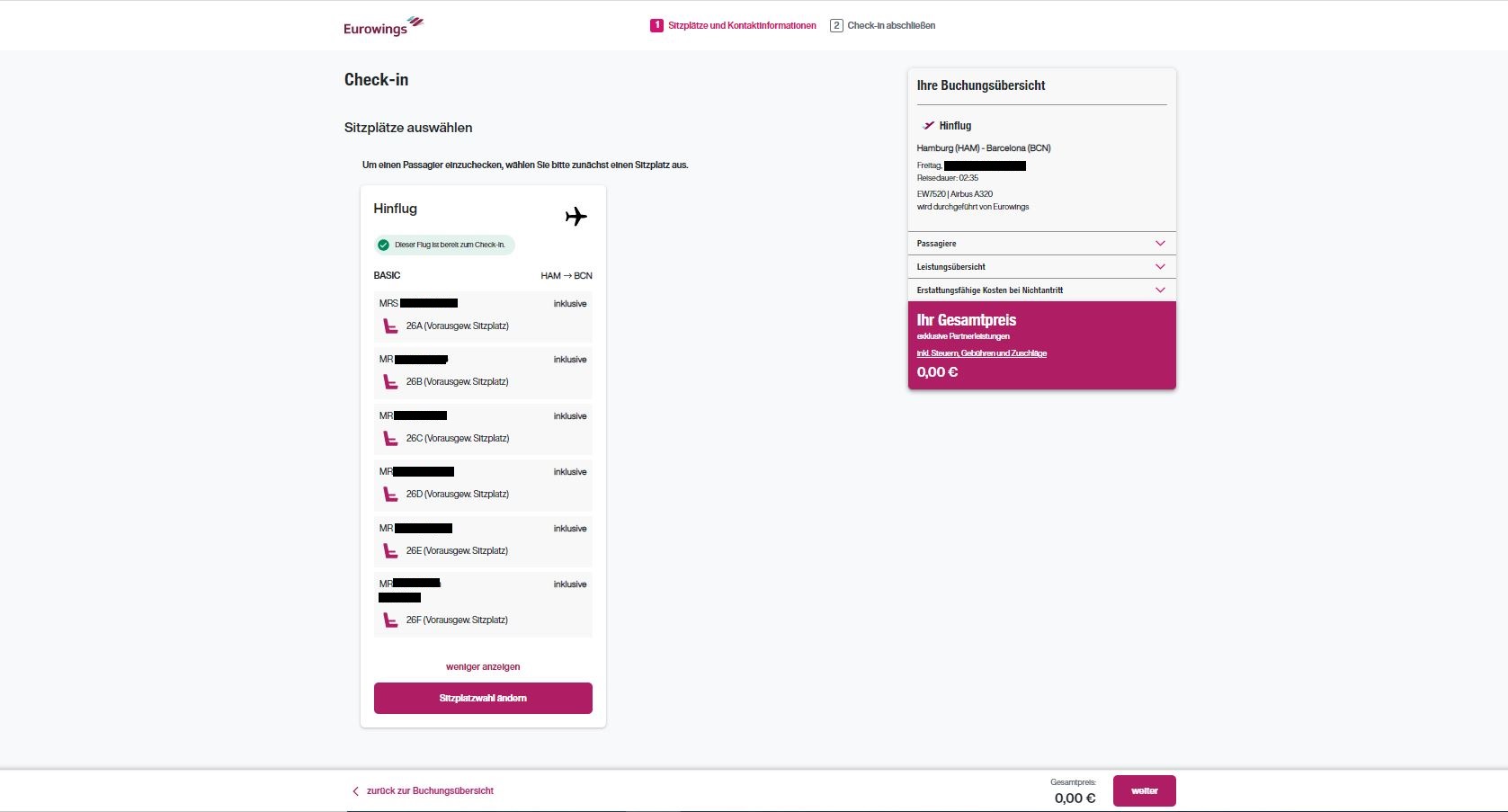Image resolution: width=1508 pixels, height=812 pixels.
Task: Select step 2 Check-in abschließen
Action: 882,26
